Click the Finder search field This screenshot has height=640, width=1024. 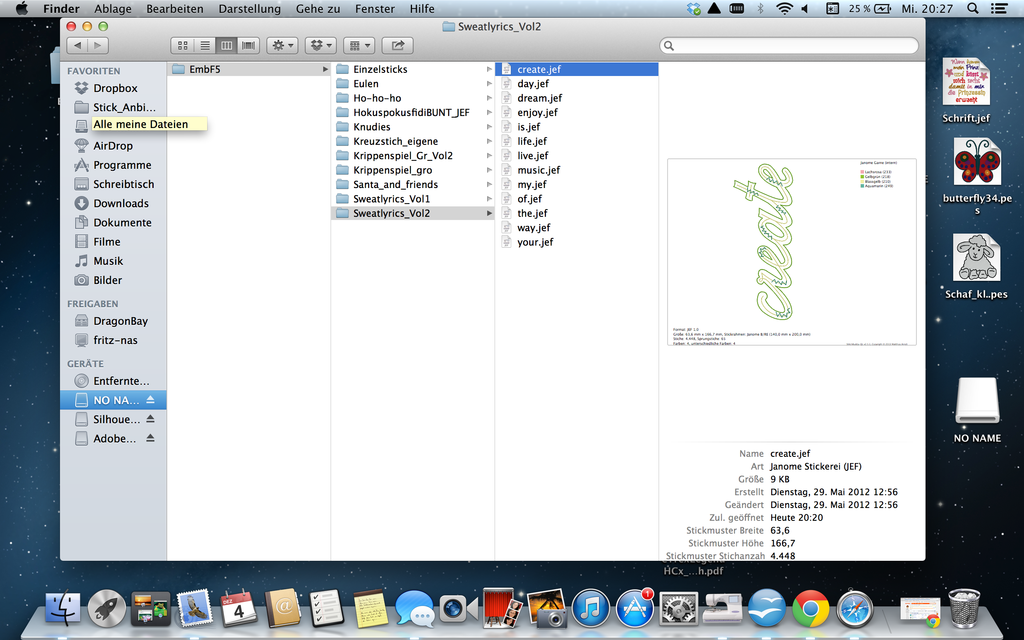(789, 45)
